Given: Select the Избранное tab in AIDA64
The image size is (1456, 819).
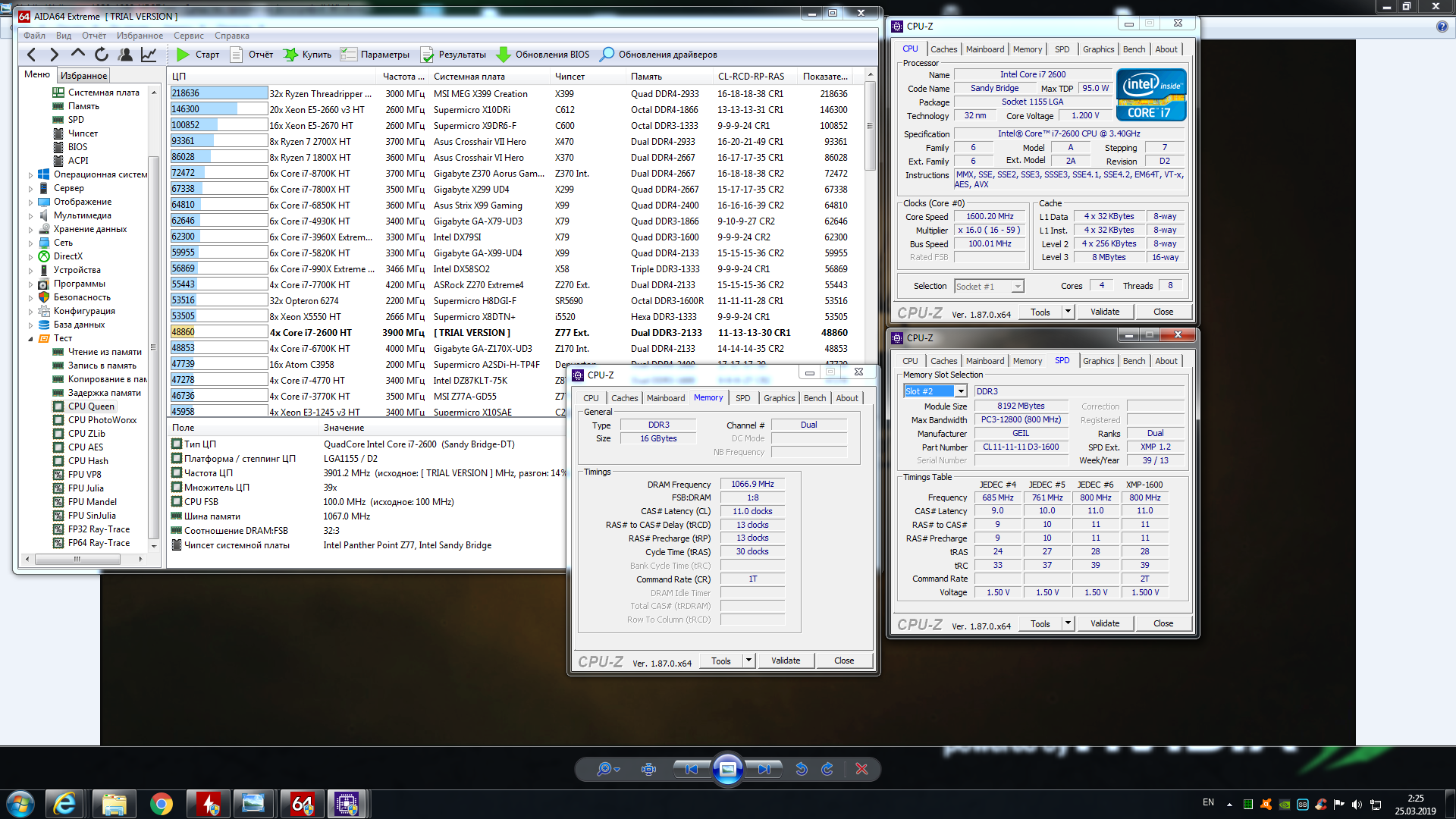Looking at the screenshot, I should (83, 76).
